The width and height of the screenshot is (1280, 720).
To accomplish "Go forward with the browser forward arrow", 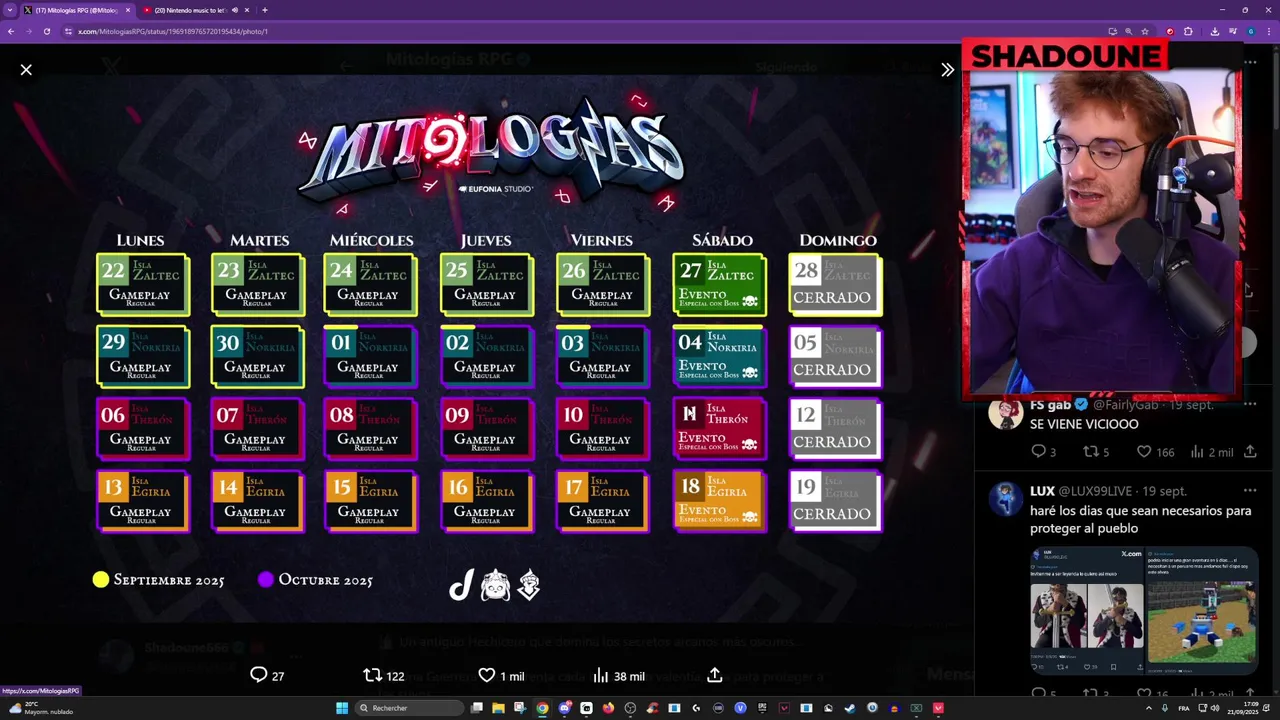I will point(29,31).
